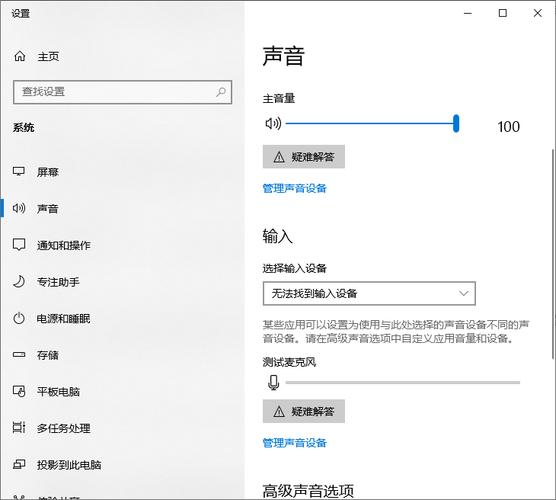Click the master volume slider handle
This screenshot has width=556, height=500.
(x=456, y=123)
